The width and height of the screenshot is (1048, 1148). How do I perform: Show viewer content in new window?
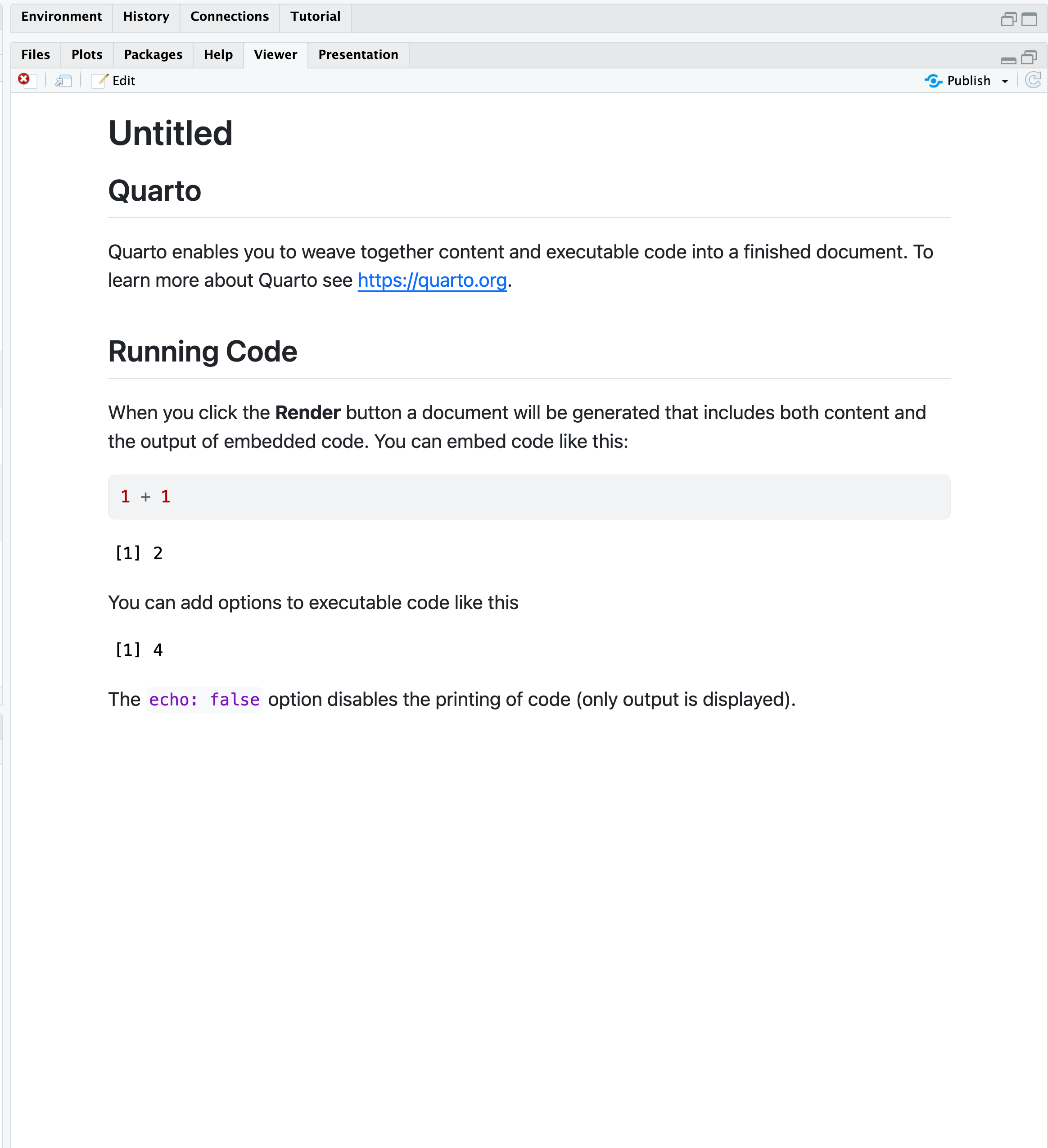coord(63,81)
